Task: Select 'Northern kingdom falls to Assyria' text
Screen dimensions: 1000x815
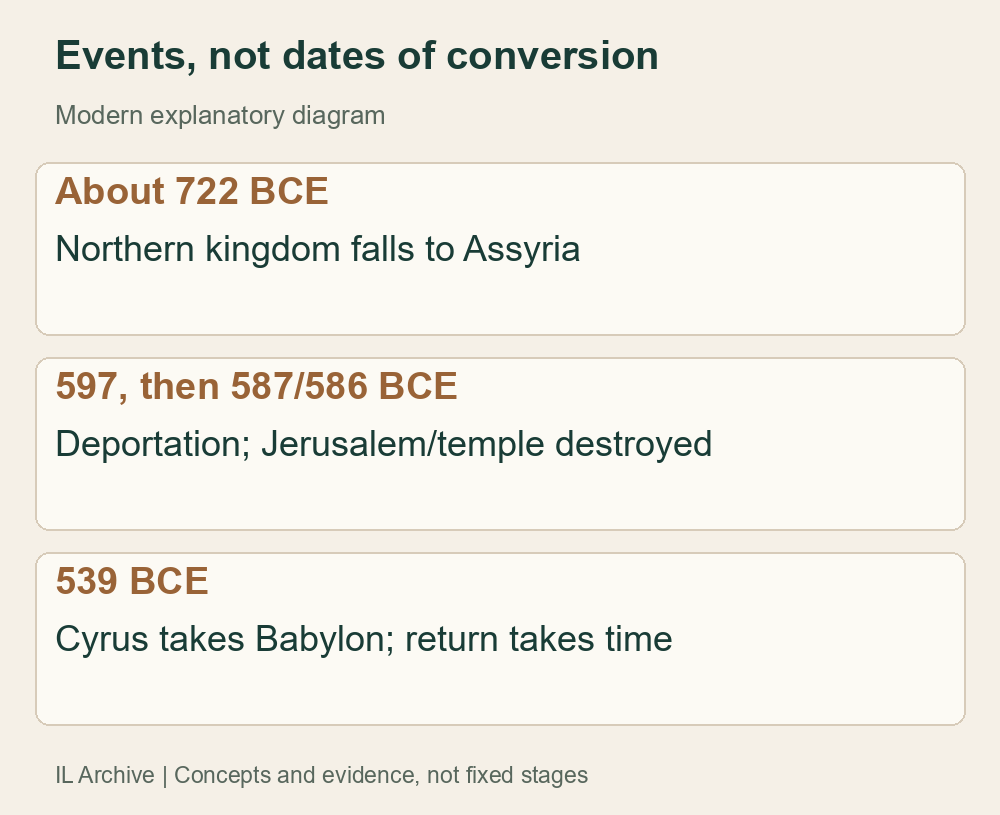Action: point(318,249)
